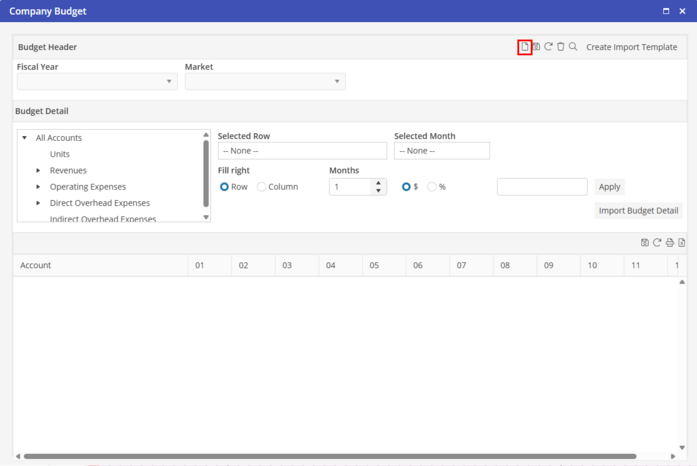The width and height of the screenshot is (697, 466).
Task: Click the Save icon in Budget Header
Action: tap(536, 47)
